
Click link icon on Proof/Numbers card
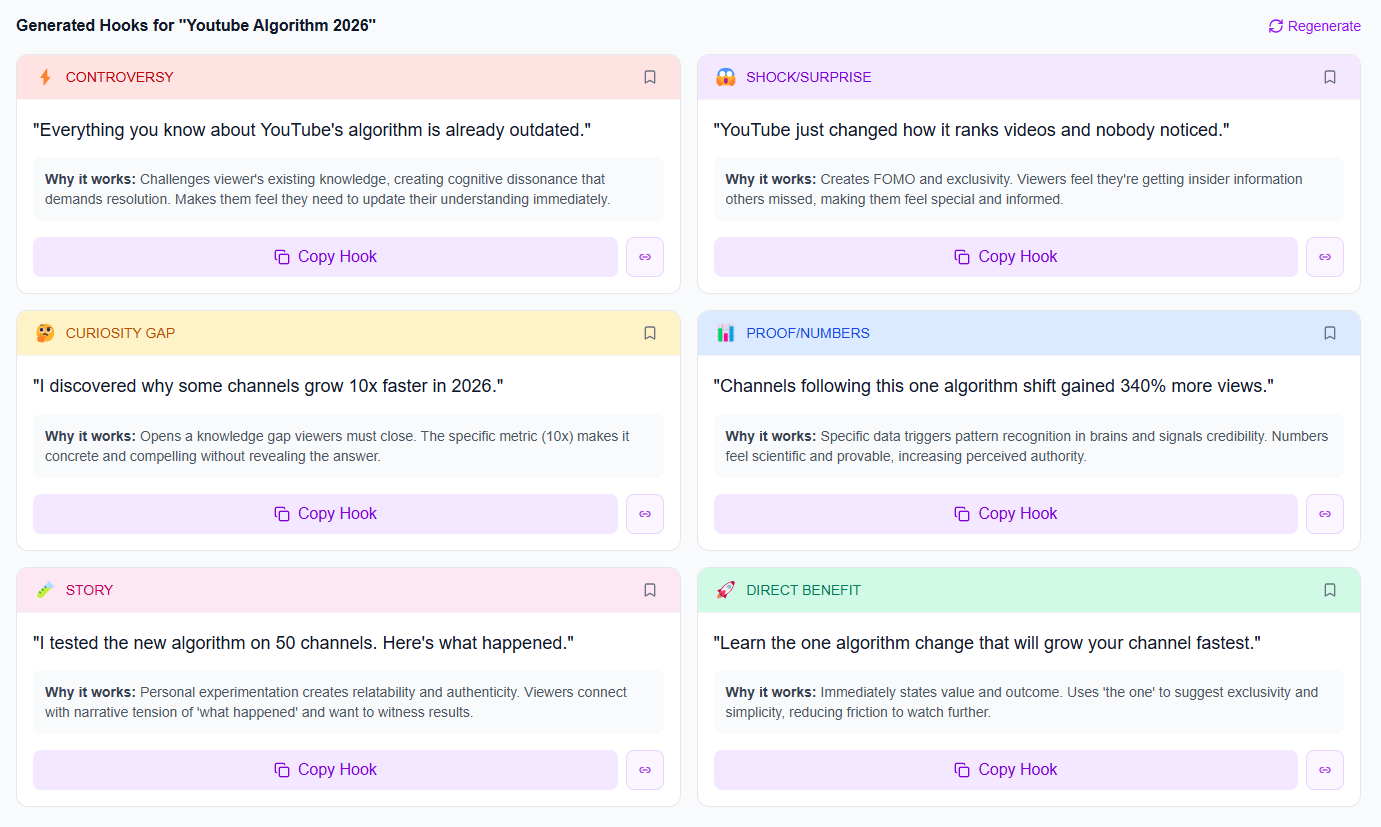pyautogui.click(x=1325, y=514)
